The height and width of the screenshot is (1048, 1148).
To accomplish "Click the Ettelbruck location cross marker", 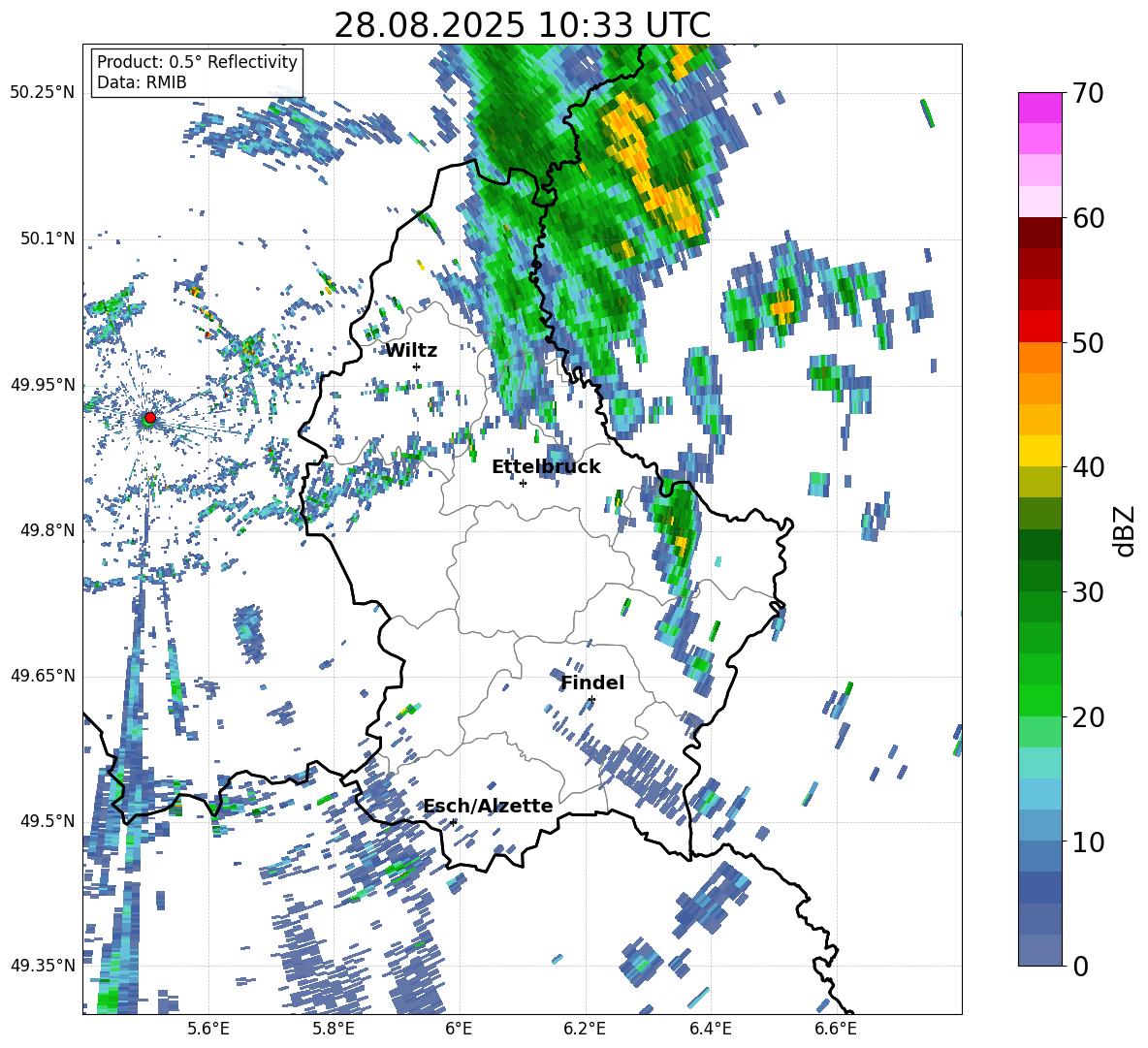I will [523, 483].
